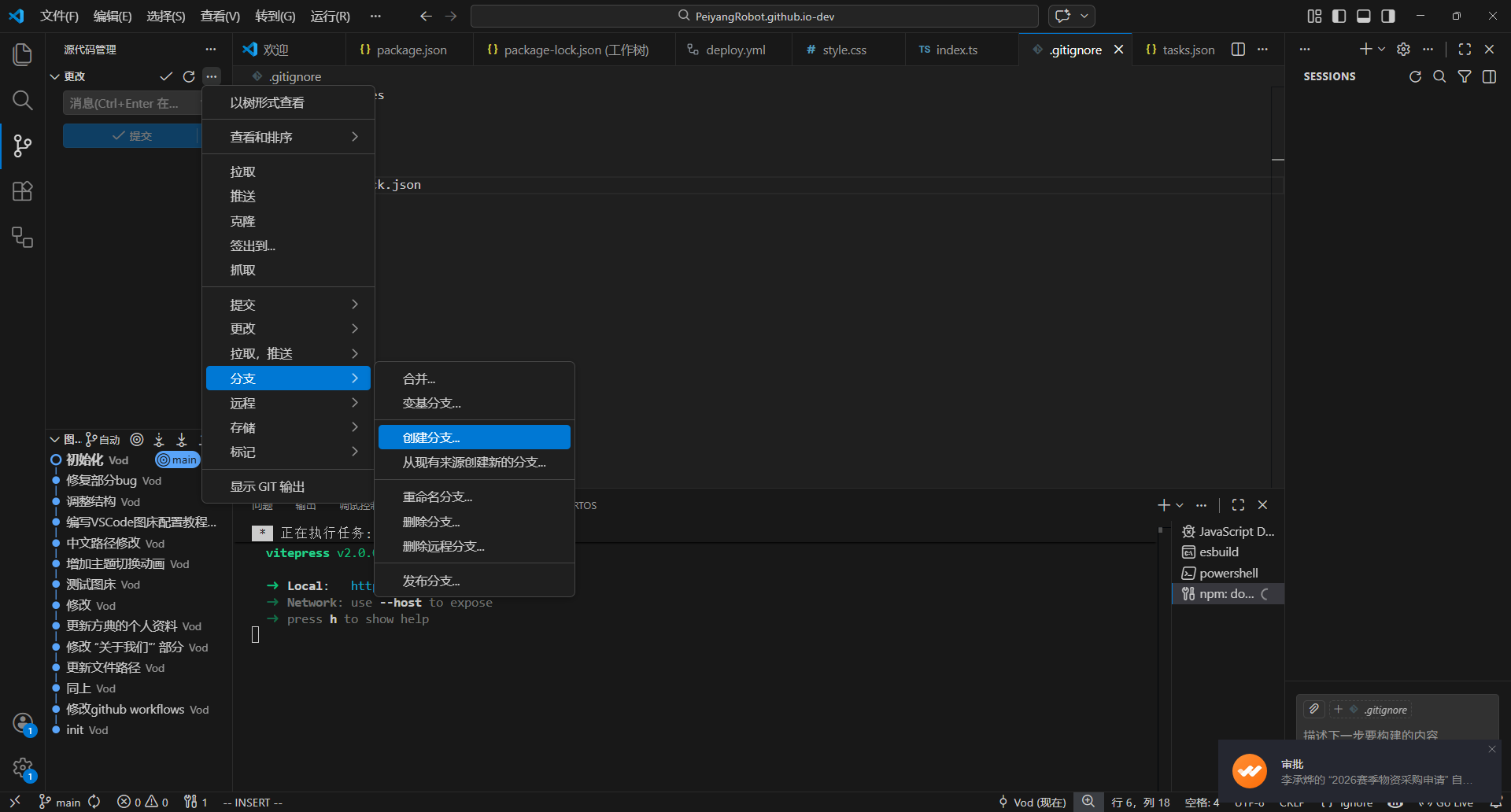Toggle the primary side bar layout button

tap(1339, 16)
